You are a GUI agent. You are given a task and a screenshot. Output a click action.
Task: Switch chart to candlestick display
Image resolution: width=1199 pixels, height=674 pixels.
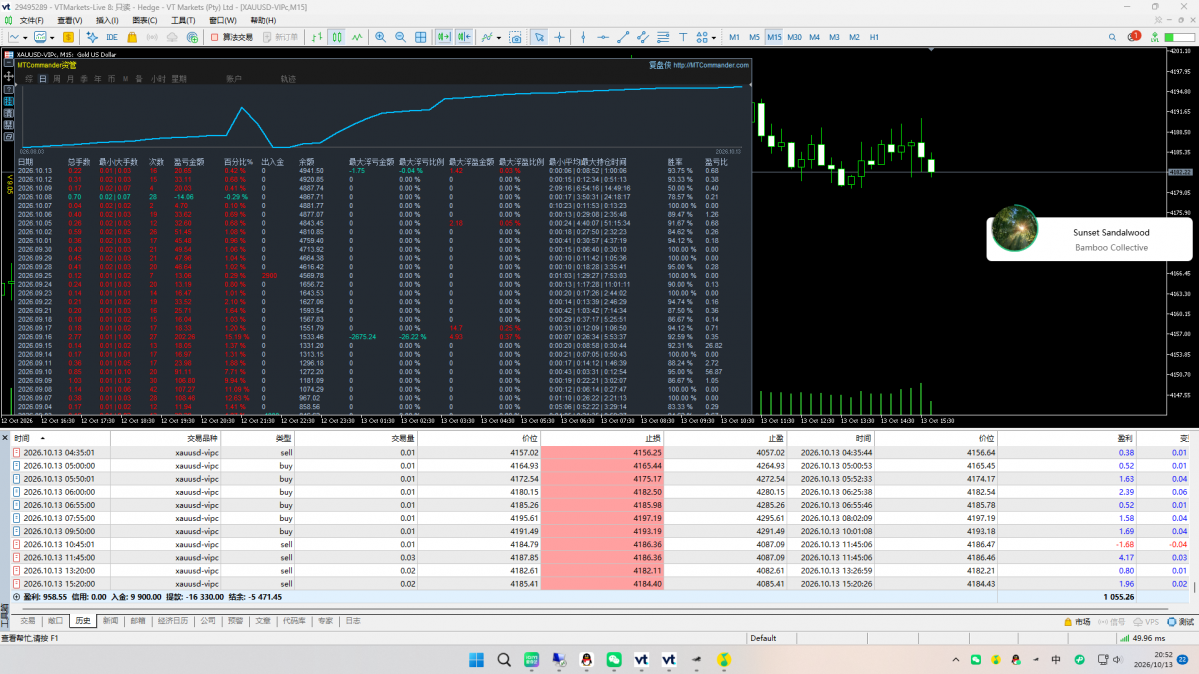pyautogui.click(x=337, y=37)
